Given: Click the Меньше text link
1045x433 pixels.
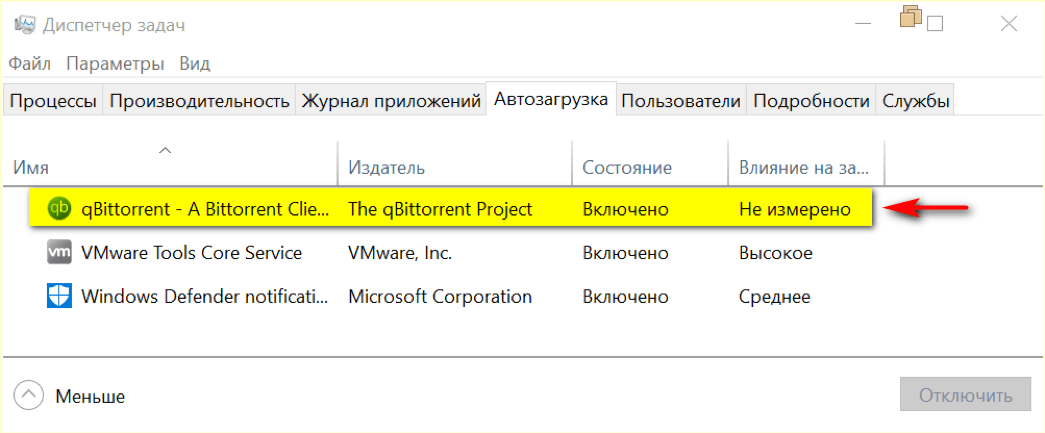Looking at the screenshot, I should pos(90,396).
